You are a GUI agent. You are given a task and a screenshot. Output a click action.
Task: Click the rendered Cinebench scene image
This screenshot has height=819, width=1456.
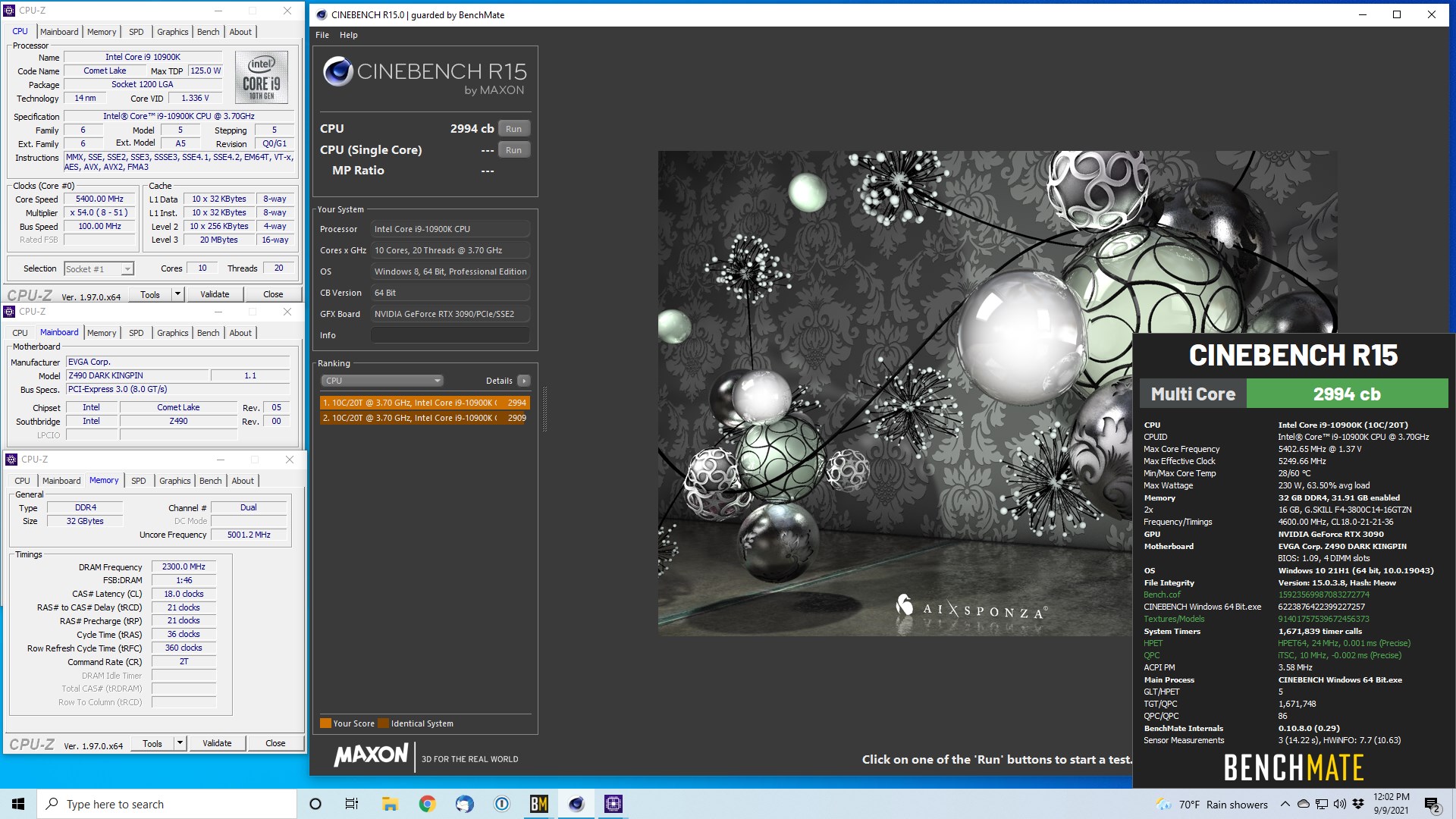click(x=895, y=393)
